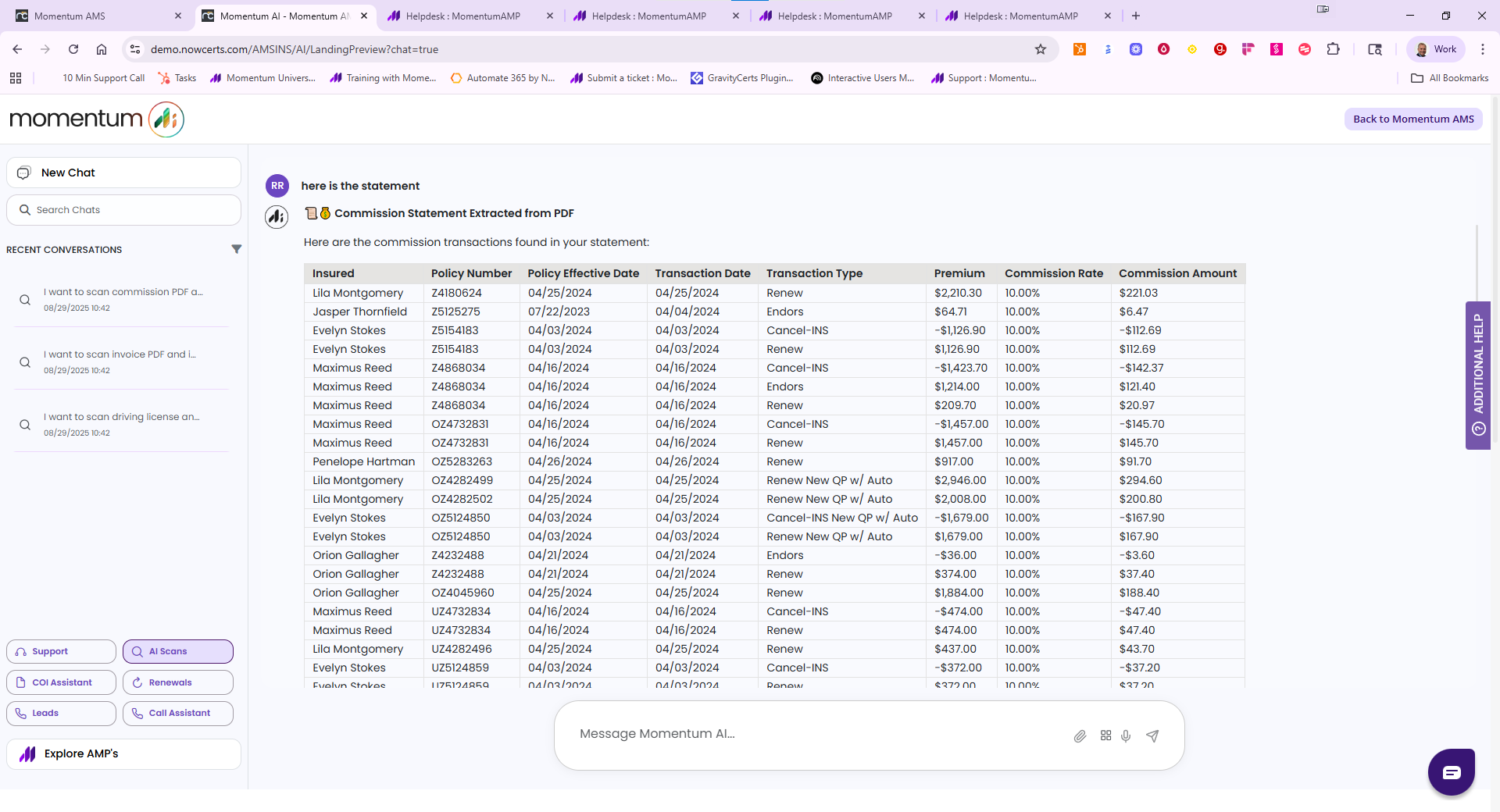Click premium value $2,946.00
This screenshot has width=1500, height=812.
(x=960, y=480)
